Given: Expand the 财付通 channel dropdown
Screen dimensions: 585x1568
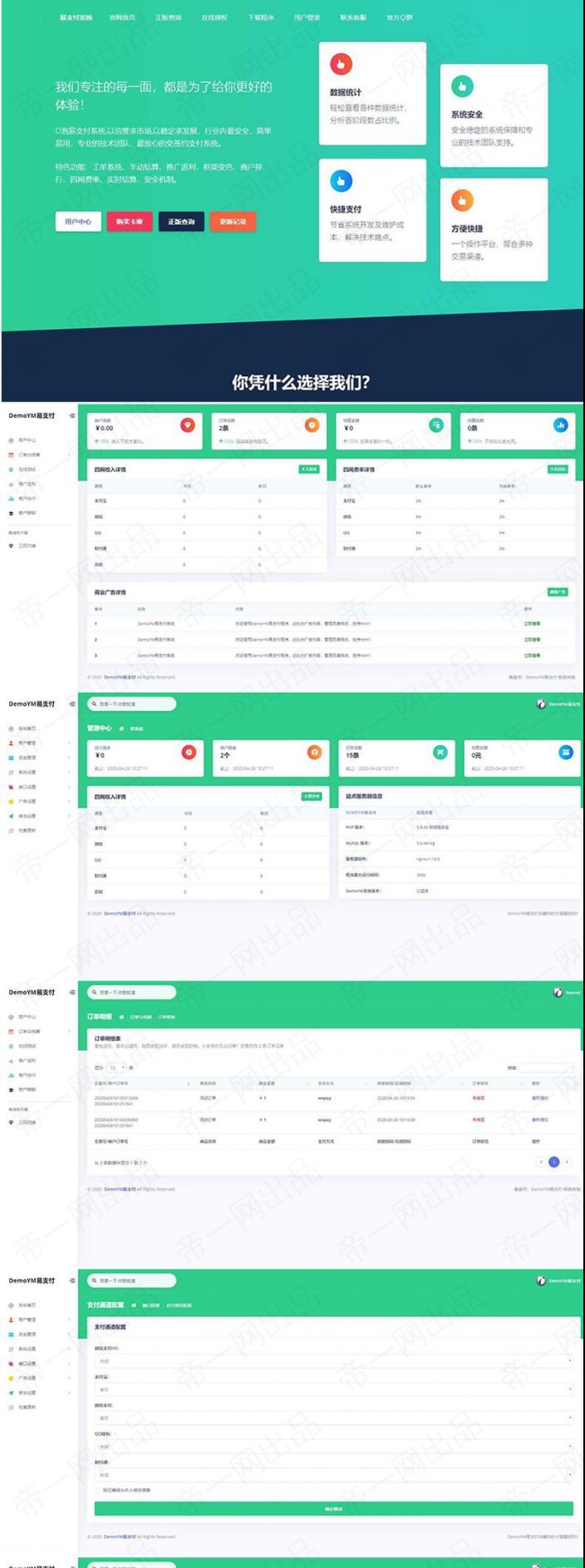Looking at the screenshot, I should 333,1475.
